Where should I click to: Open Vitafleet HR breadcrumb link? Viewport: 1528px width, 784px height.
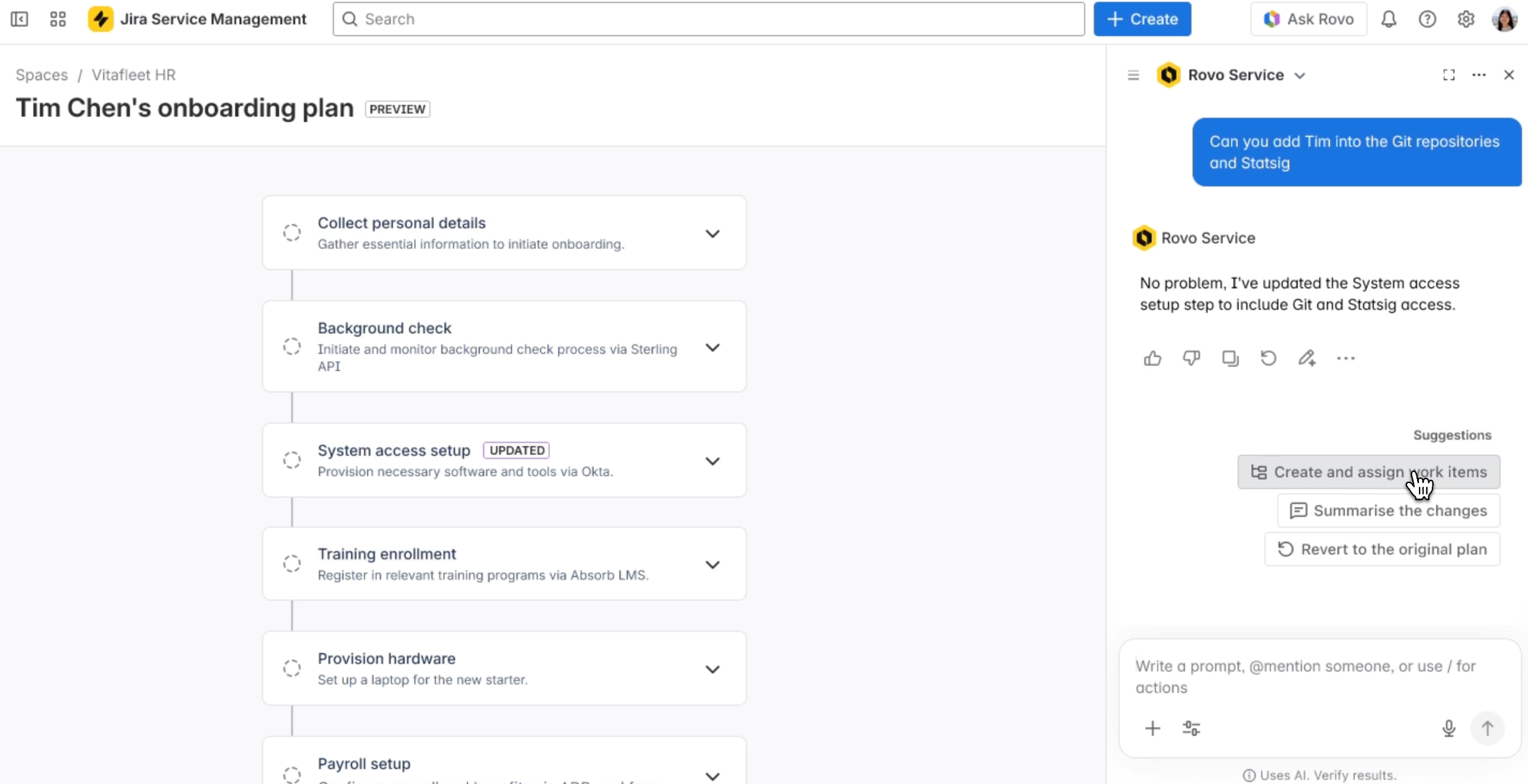point(133,74)
